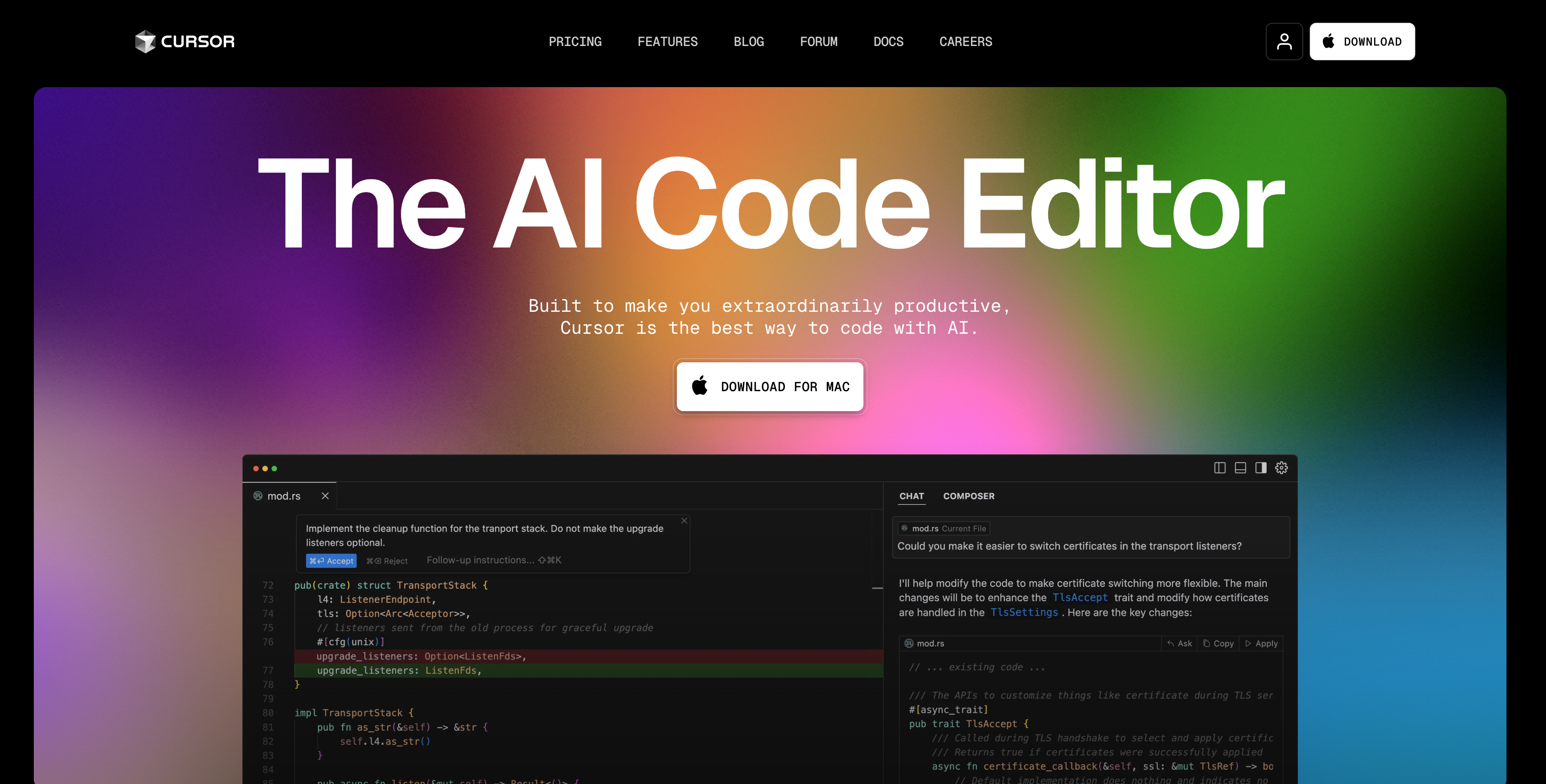Click the 'Built to make you extraordinarily productive' tagline

tap(770, 306)
